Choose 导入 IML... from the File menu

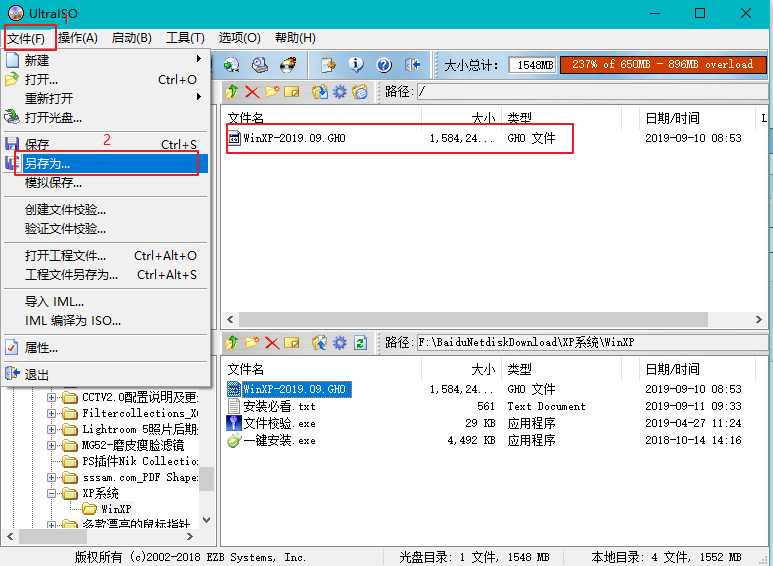click(106, 302)
